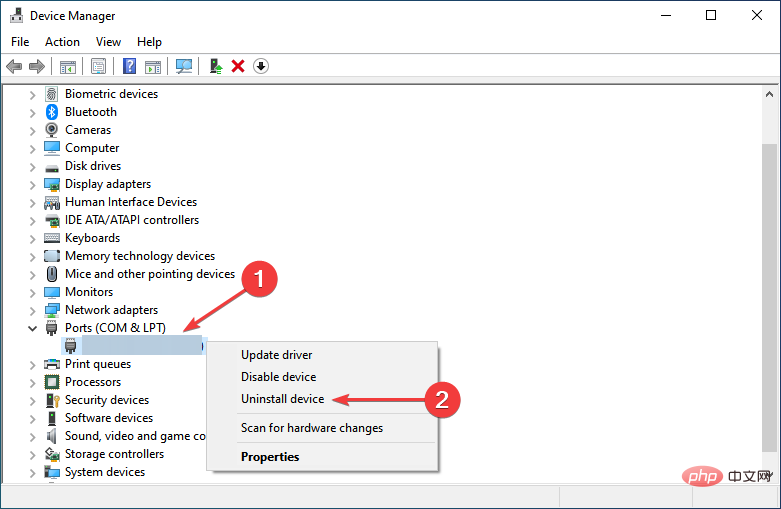This screenshot has width=781, height=509.
Task: Click the Bluetooth device icon
Action: click(52, 112)
